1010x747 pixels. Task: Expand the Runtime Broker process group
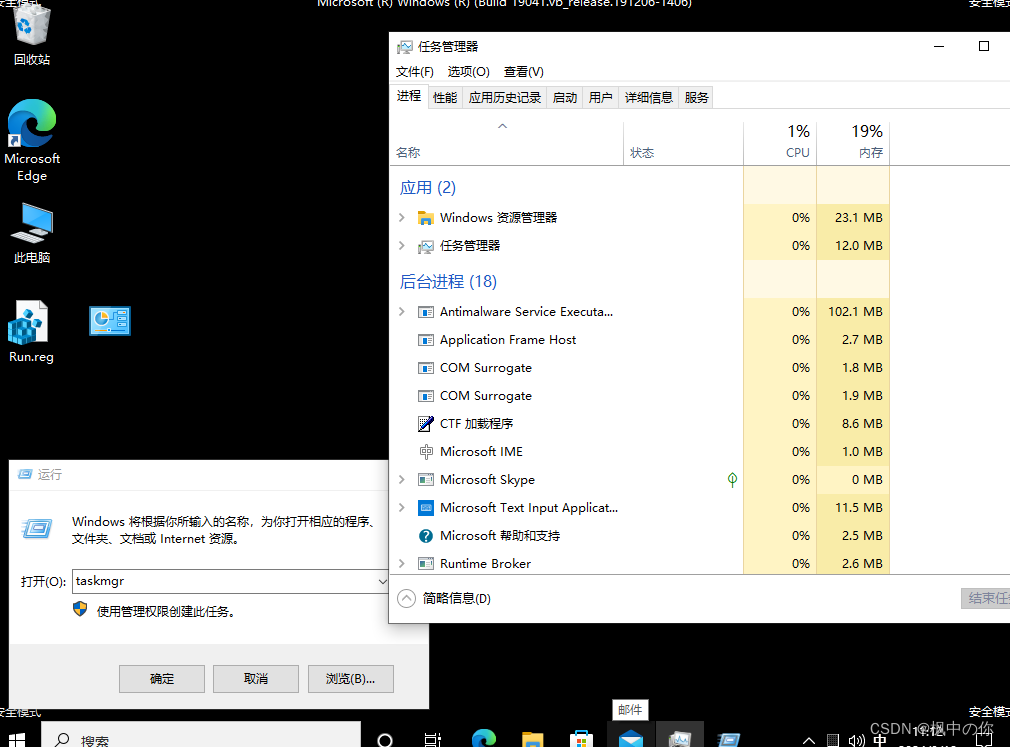tap(402, 564)
